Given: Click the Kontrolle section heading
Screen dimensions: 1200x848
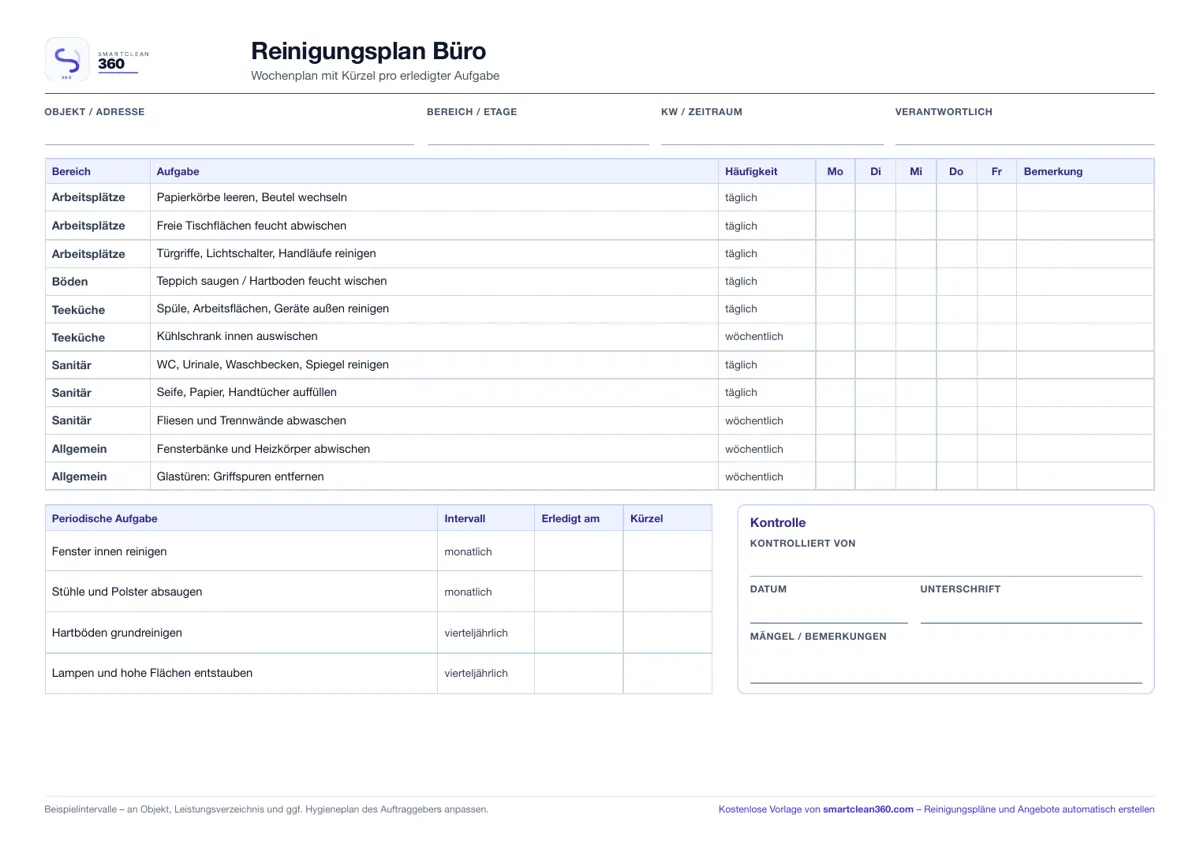Looking at the screenshot, I should point(778,523).
